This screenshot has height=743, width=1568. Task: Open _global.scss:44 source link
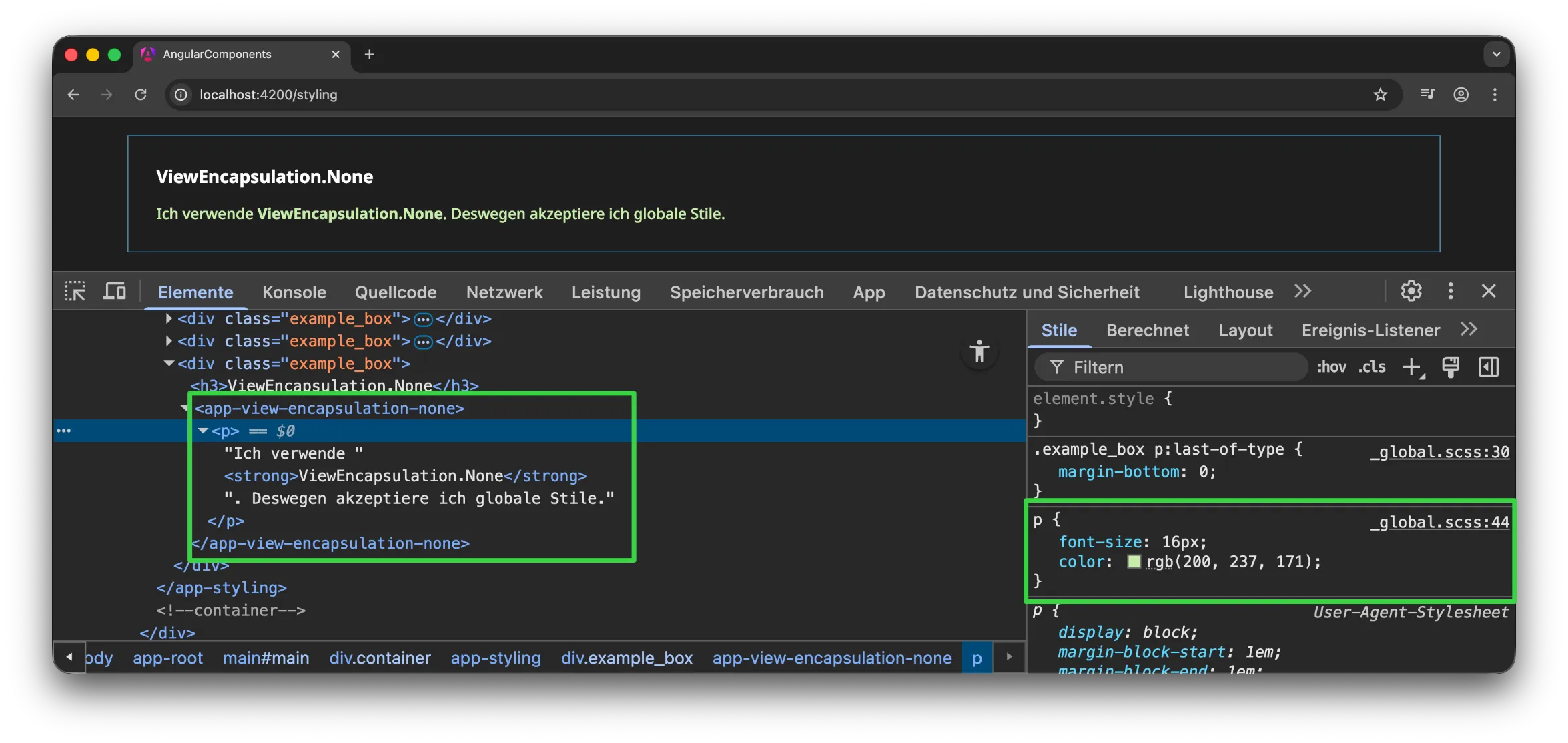[x=1440, y=522]
